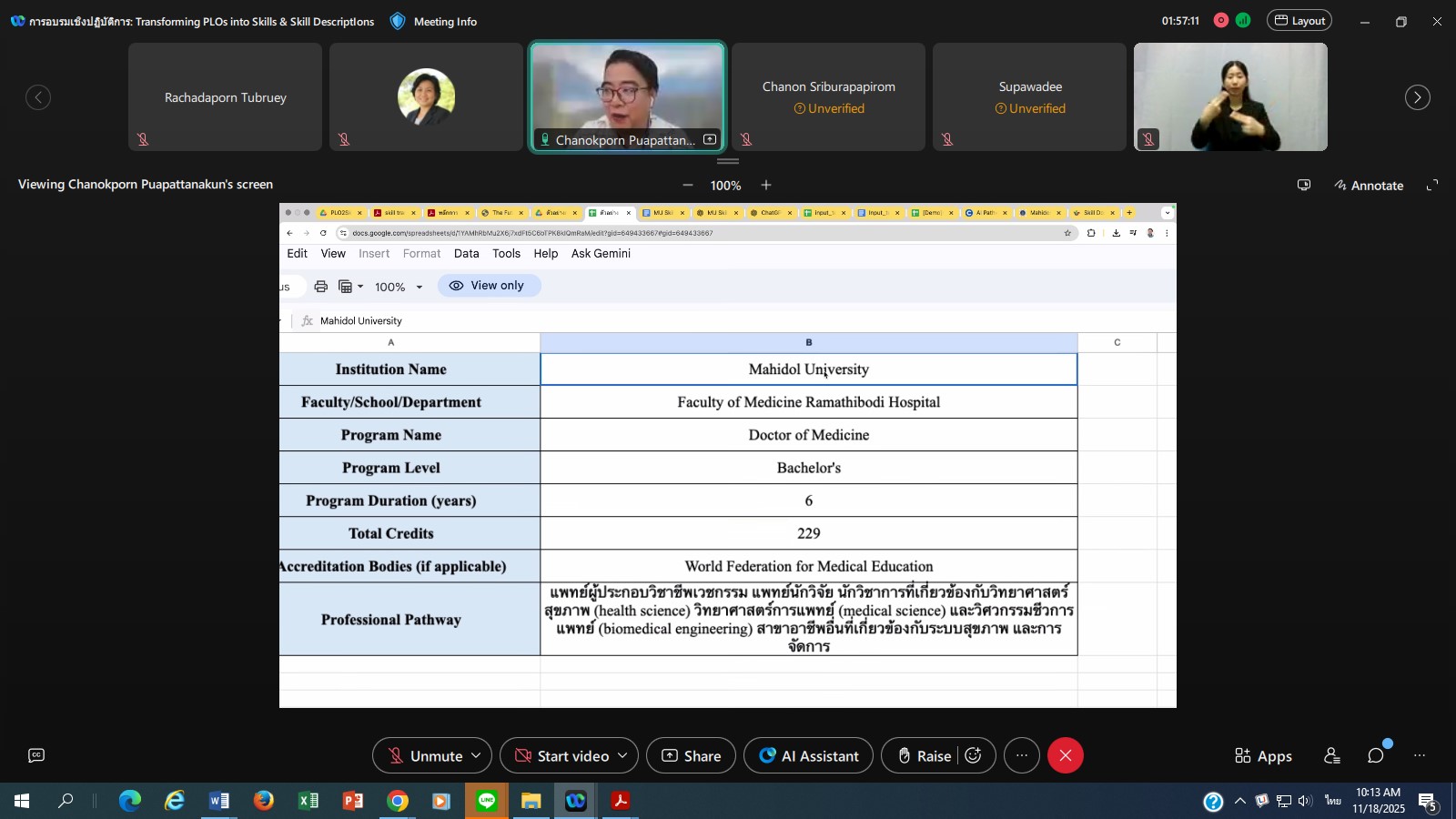Open the Layout options menu

point(1299,21)
